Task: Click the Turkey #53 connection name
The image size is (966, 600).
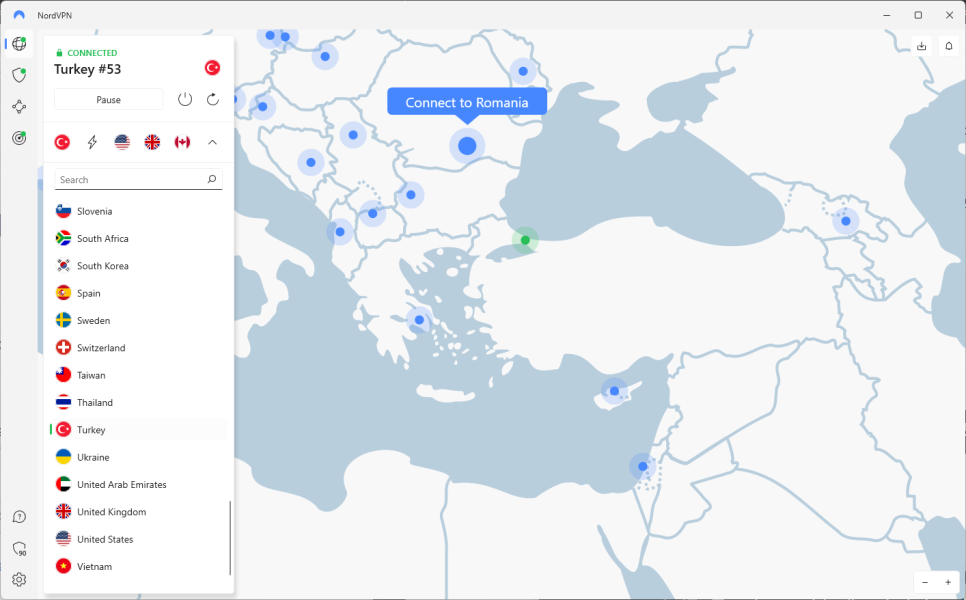Action: [87, 69]
